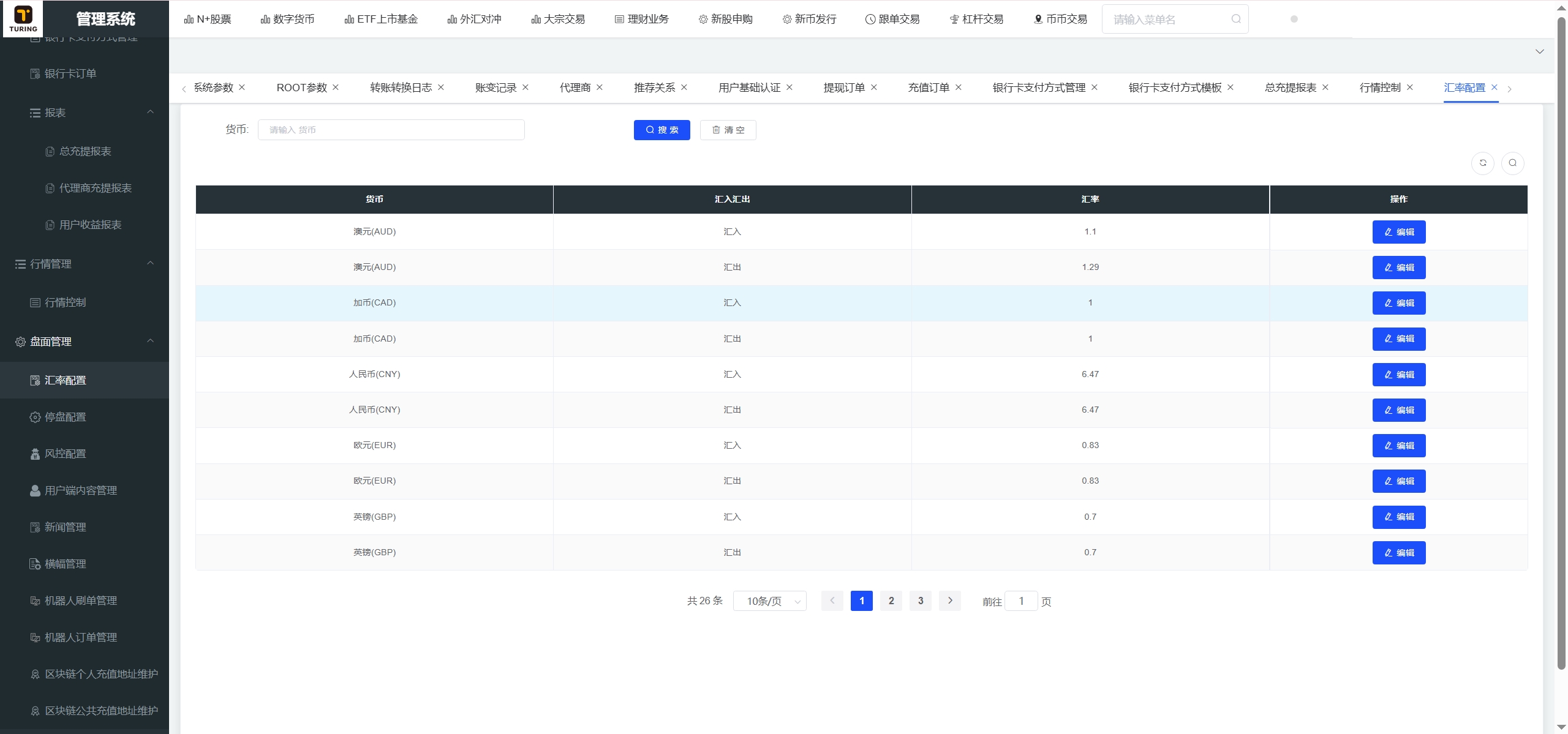This screenshot has height=734, width=1568.
Task: Open the 杠杆交易 top menu
Action: (976, 19)
